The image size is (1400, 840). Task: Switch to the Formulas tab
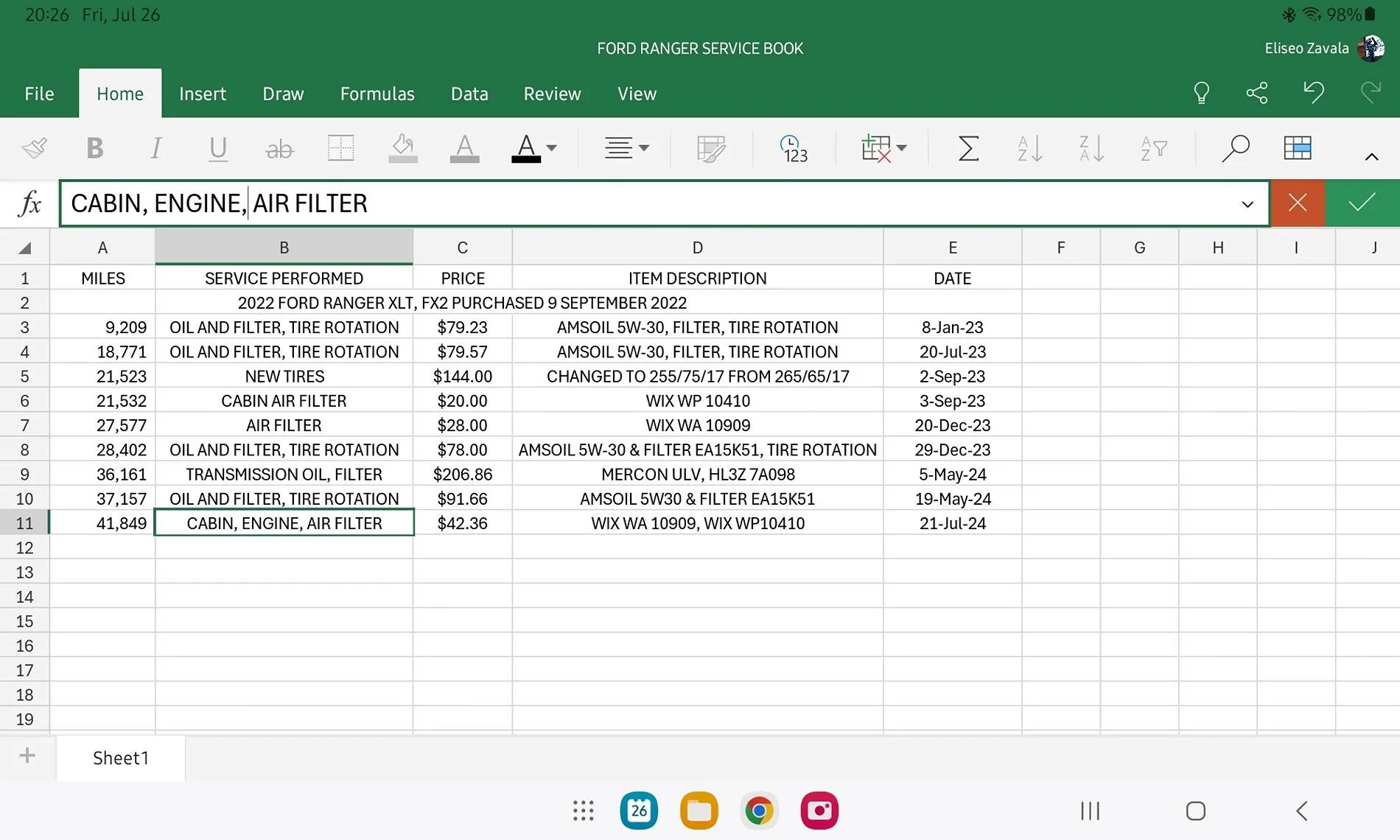tap(377, 94)
